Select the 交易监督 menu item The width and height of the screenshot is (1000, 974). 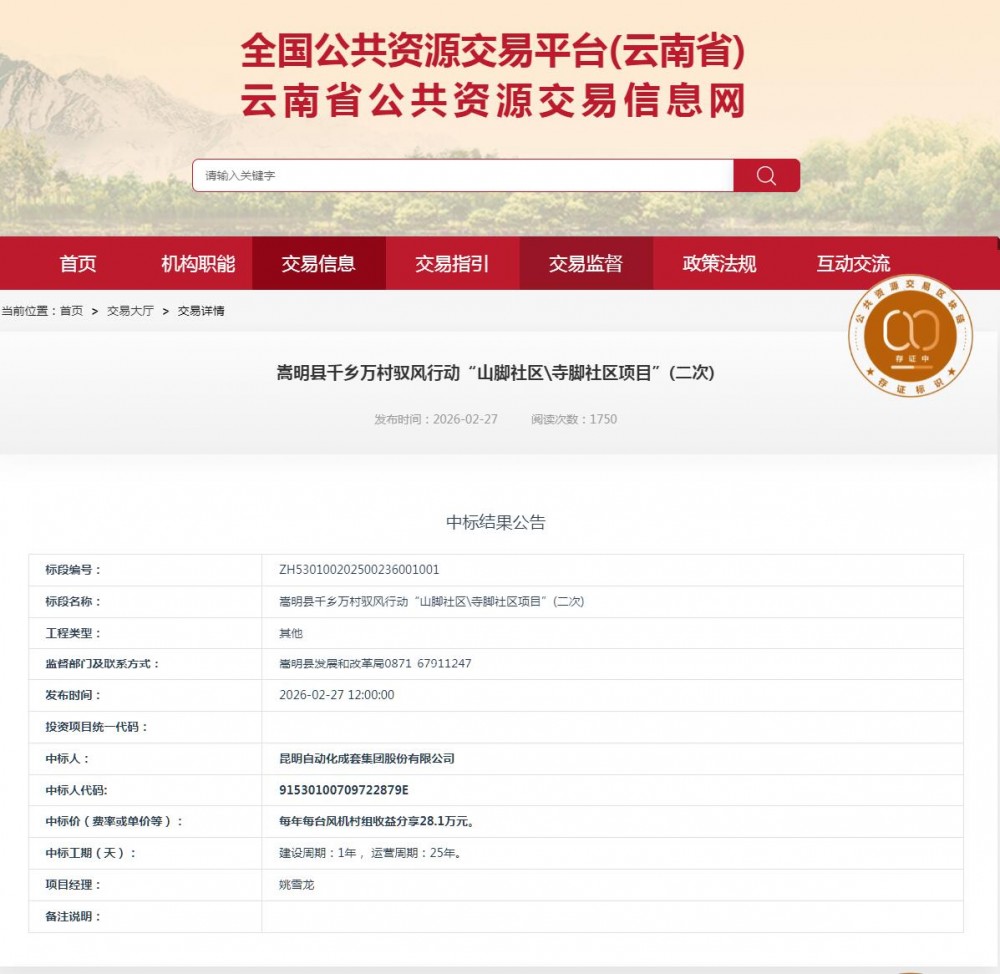point(586,263)
